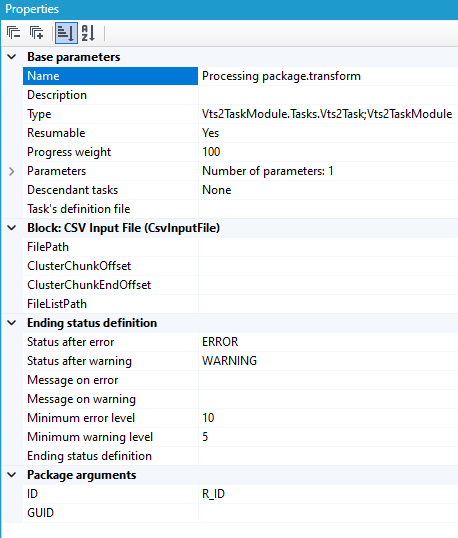Click the ID value R_ID
The height and width of the screenshot is (538, 458).
click(x=213, y=494)
